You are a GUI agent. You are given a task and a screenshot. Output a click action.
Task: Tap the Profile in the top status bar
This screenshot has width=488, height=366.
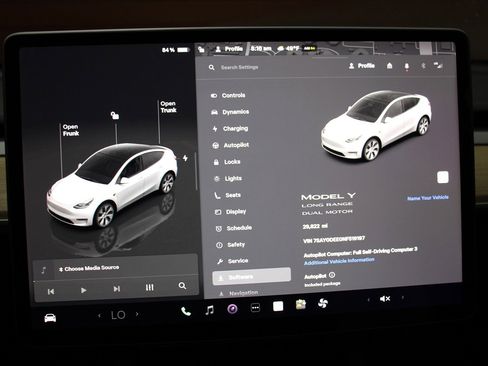pos(229,49)
